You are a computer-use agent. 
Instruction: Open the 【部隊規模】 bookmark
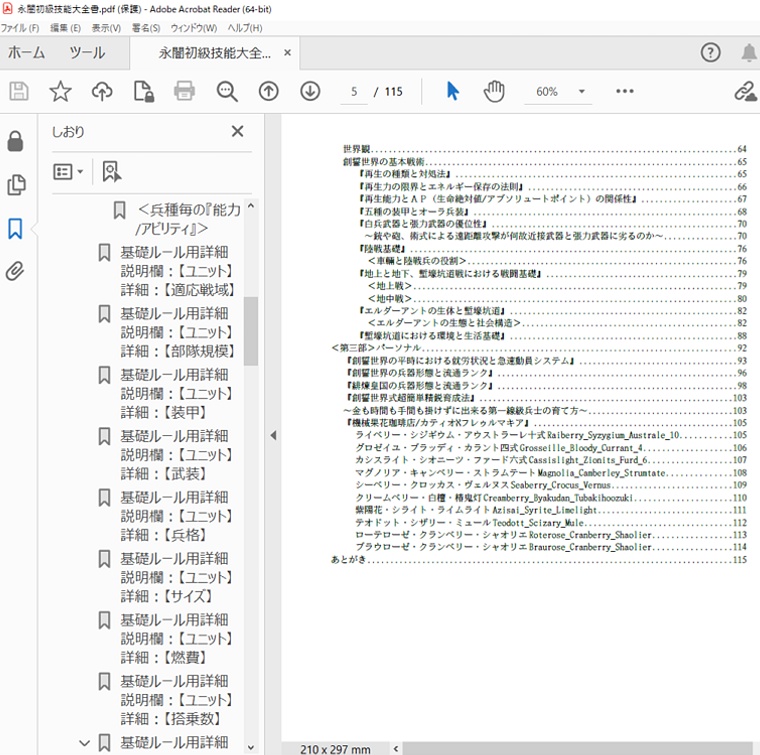(177, 332)
